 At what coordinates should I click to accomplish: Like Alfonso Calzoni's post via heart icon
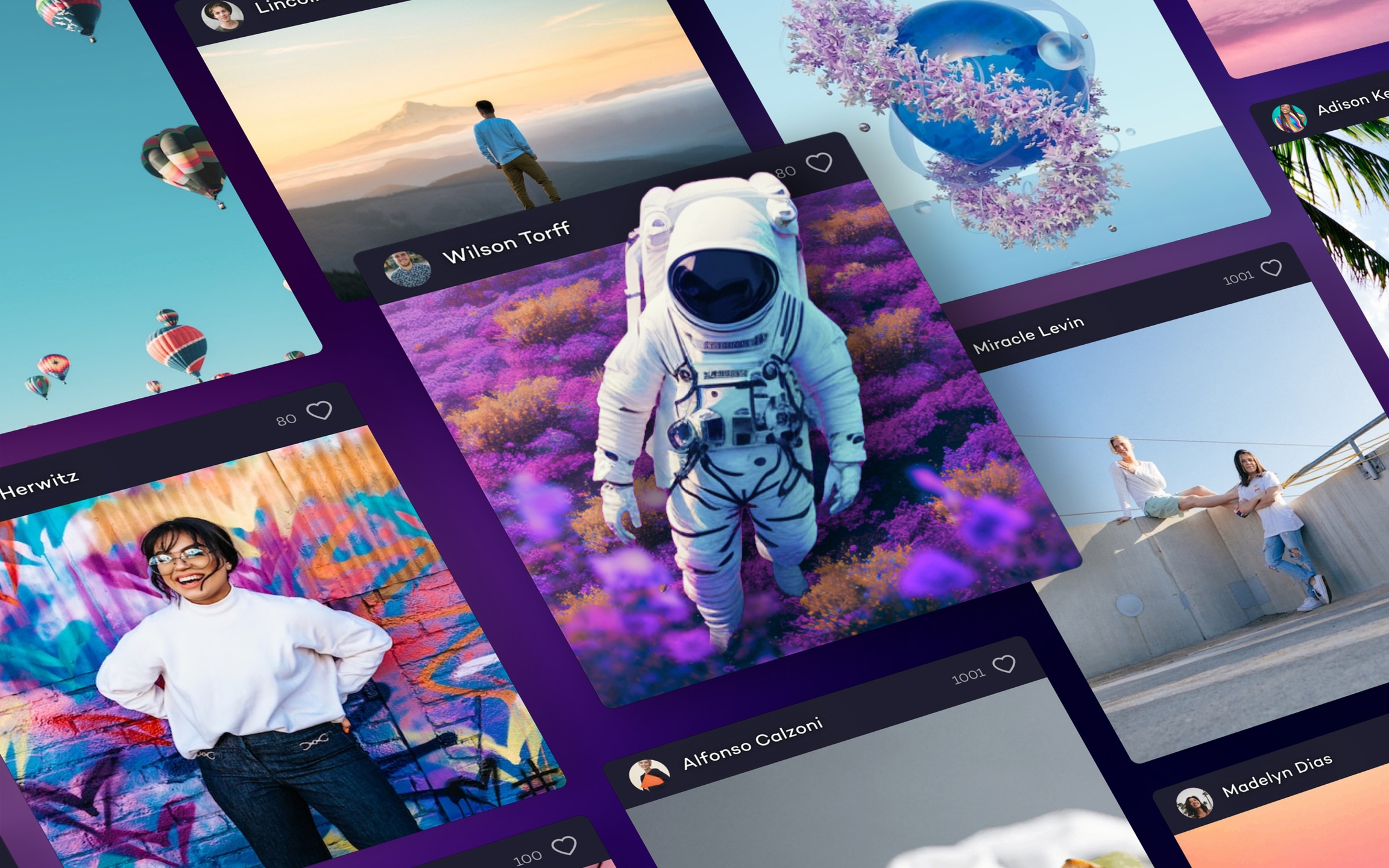[1004, 664]
